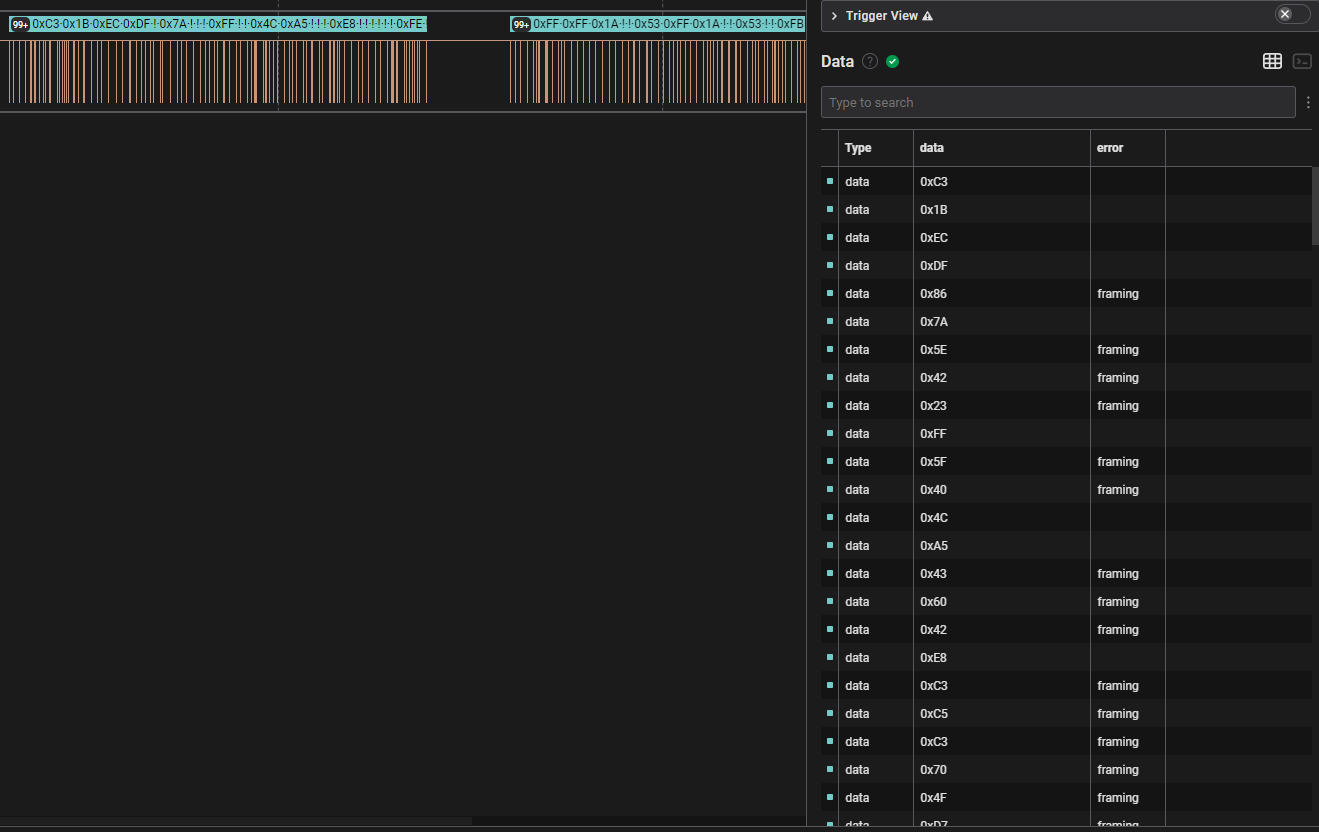Click the 0x4C decoded frame in waveform strip
Image resolution: width=1319 pixels, height=832 pixels.
263,24
